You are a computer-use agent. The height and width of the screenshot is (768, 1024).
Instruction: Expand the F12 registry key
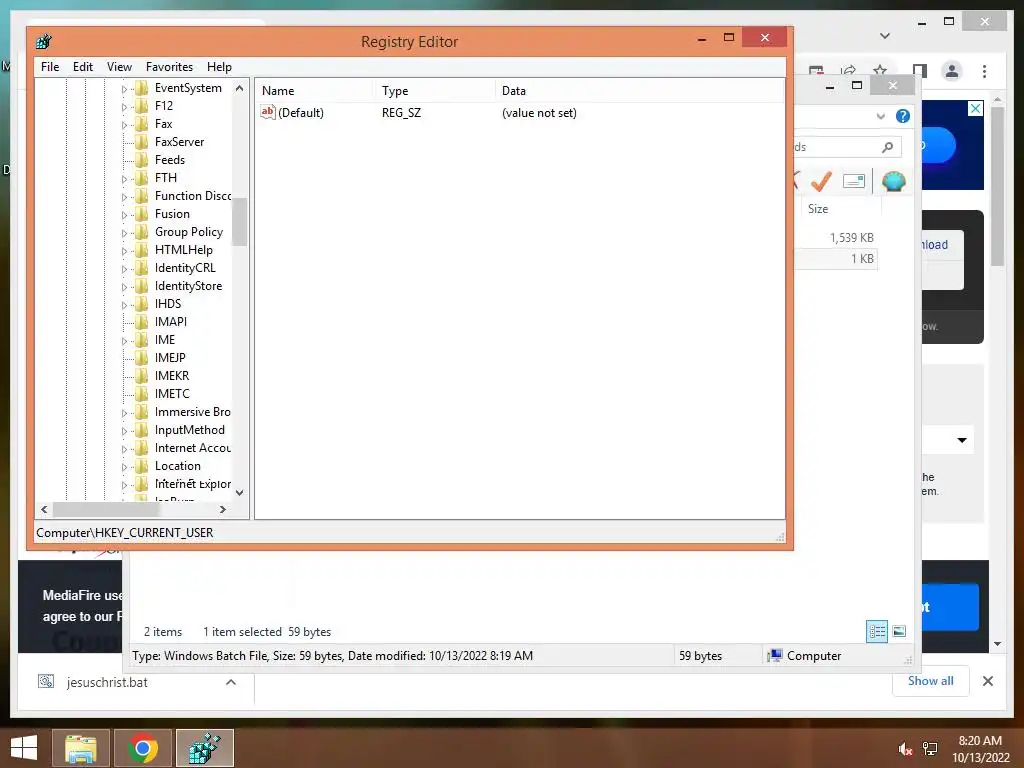(x=124, y=106)
